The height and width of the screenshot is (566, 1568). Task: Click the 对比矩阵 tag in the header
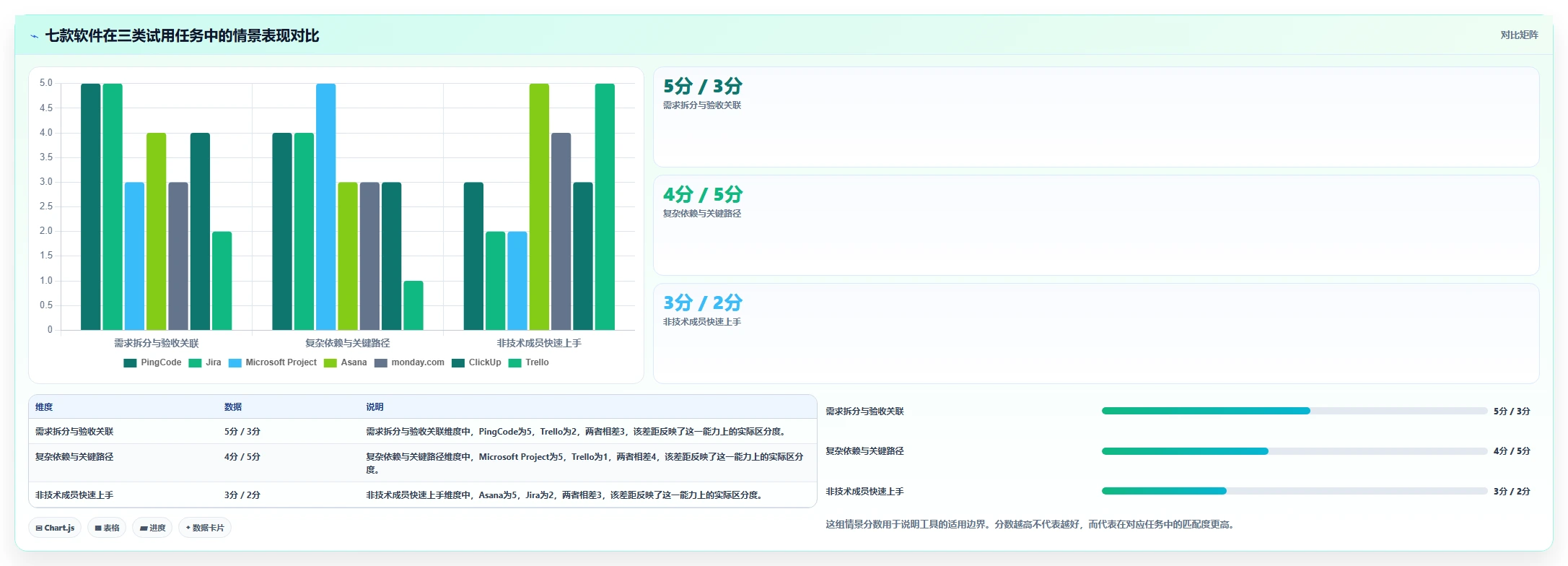1519,35
